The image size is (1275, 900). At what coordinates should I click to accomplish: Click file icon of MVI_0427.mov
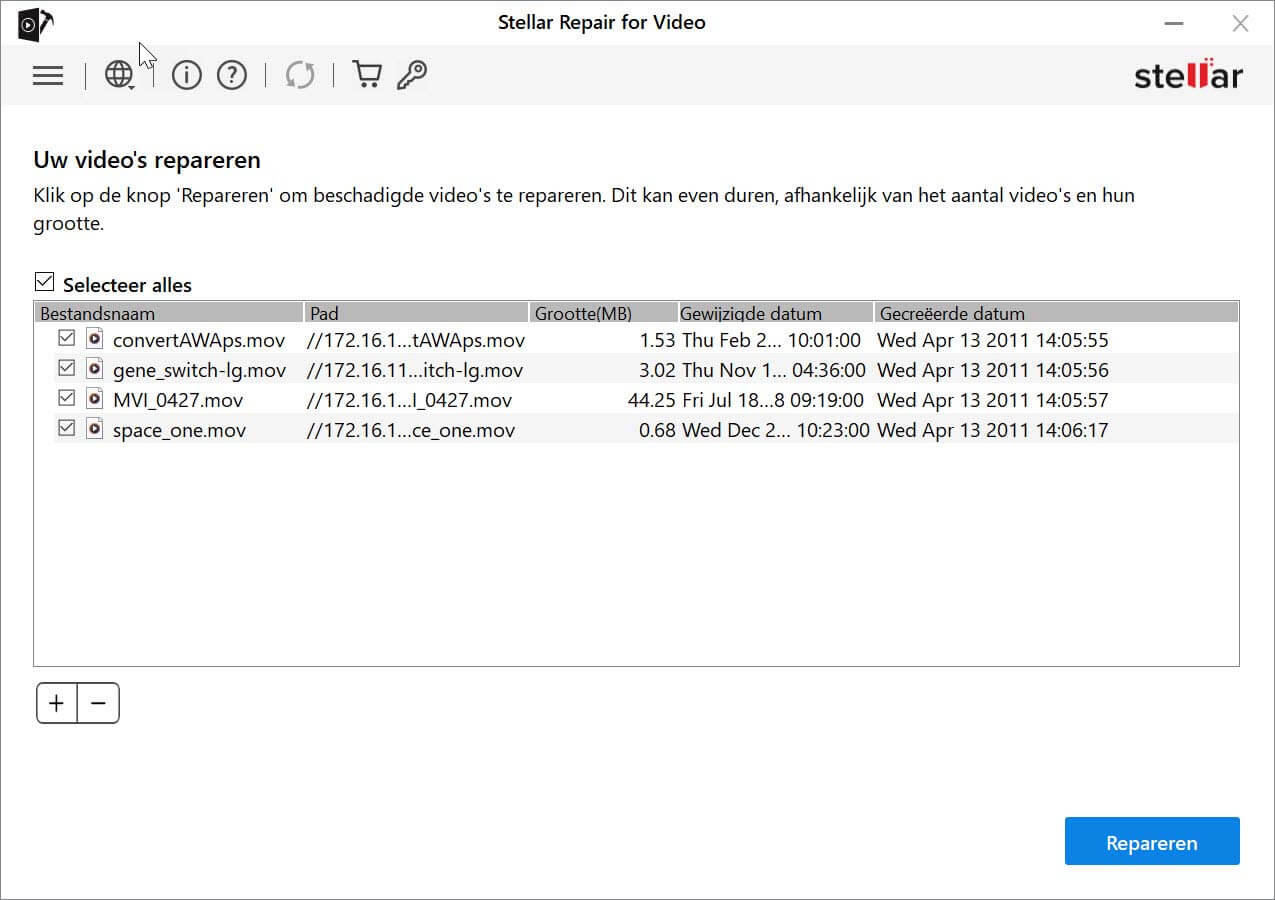point(95,399)
